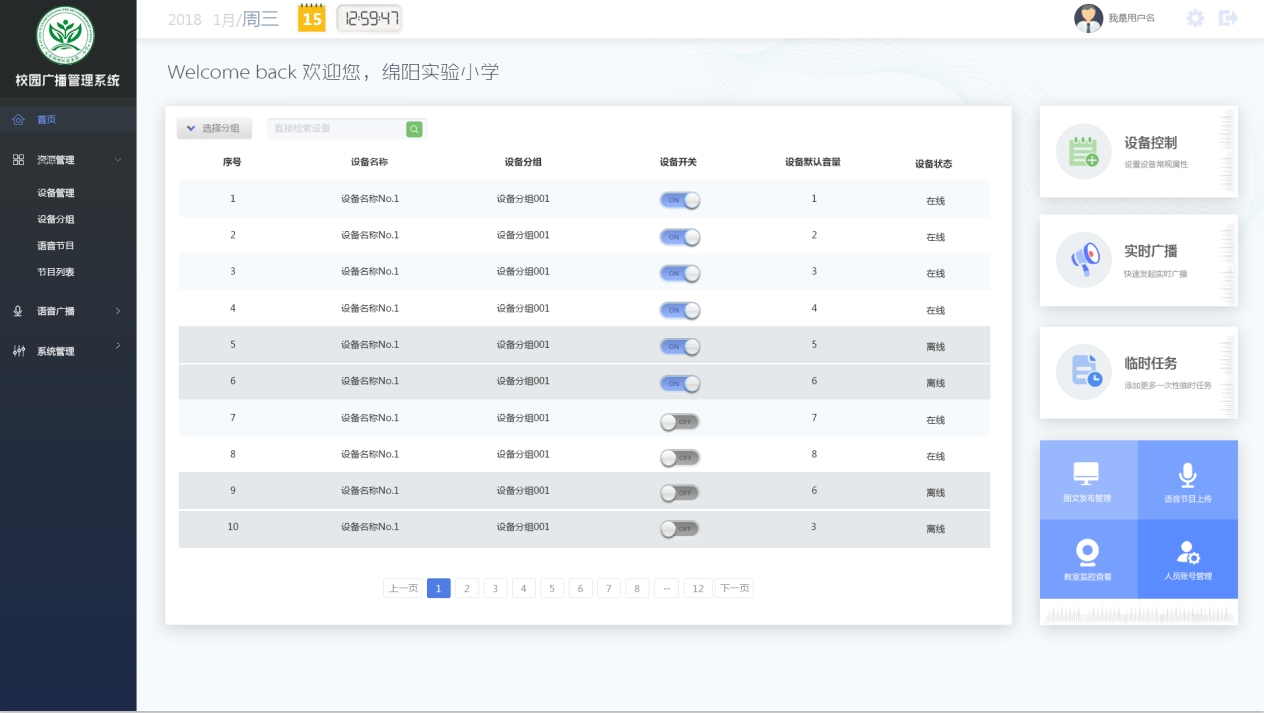The image size is (1264, 713).
Task: Open 教室监控查看 webcam tile
Action: 1087,559
